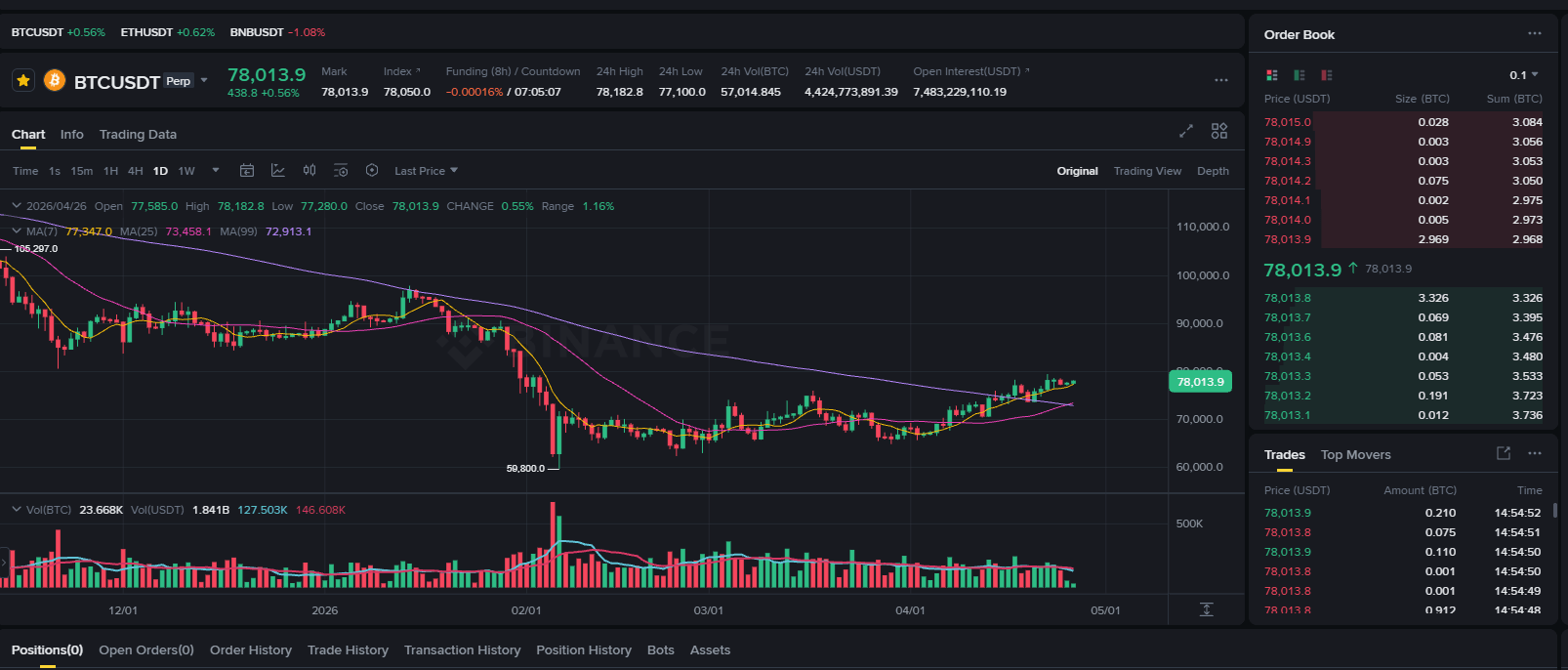The image size is (1568, 670).
Task: Select the 1s interval
Action: (55, 171)
